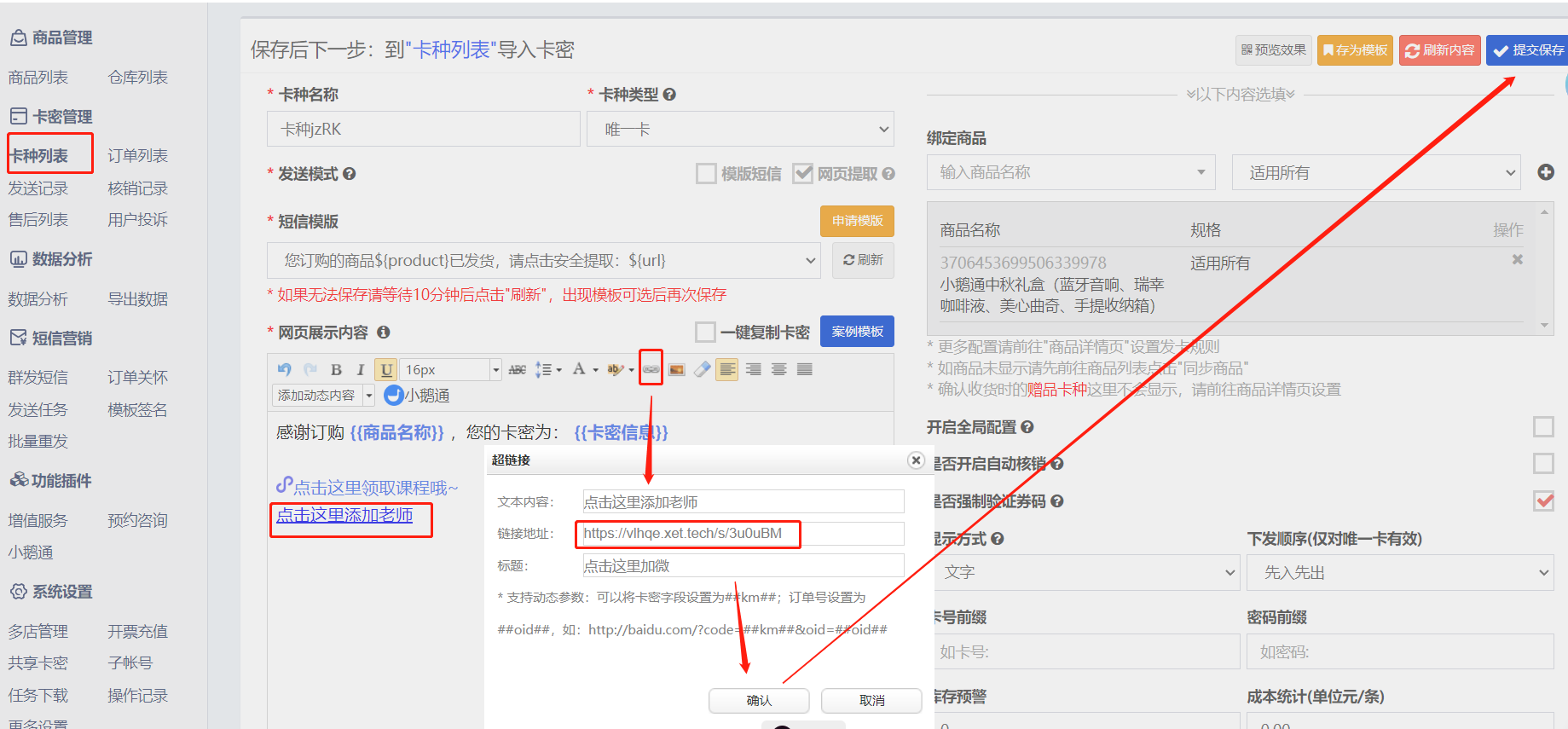Toggle bold formatting in the editor
Viewport: 1568px width, 729px height.
[x=336, y=369]
